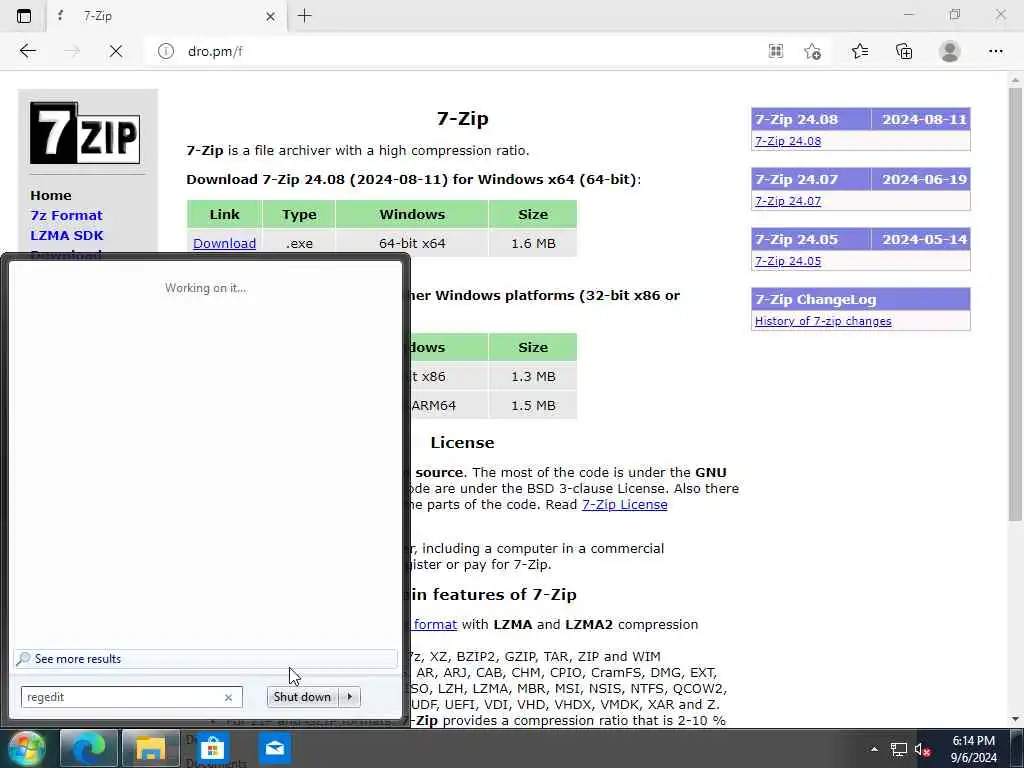Click the 2024-05-14 date header

(x=921, y=240)
